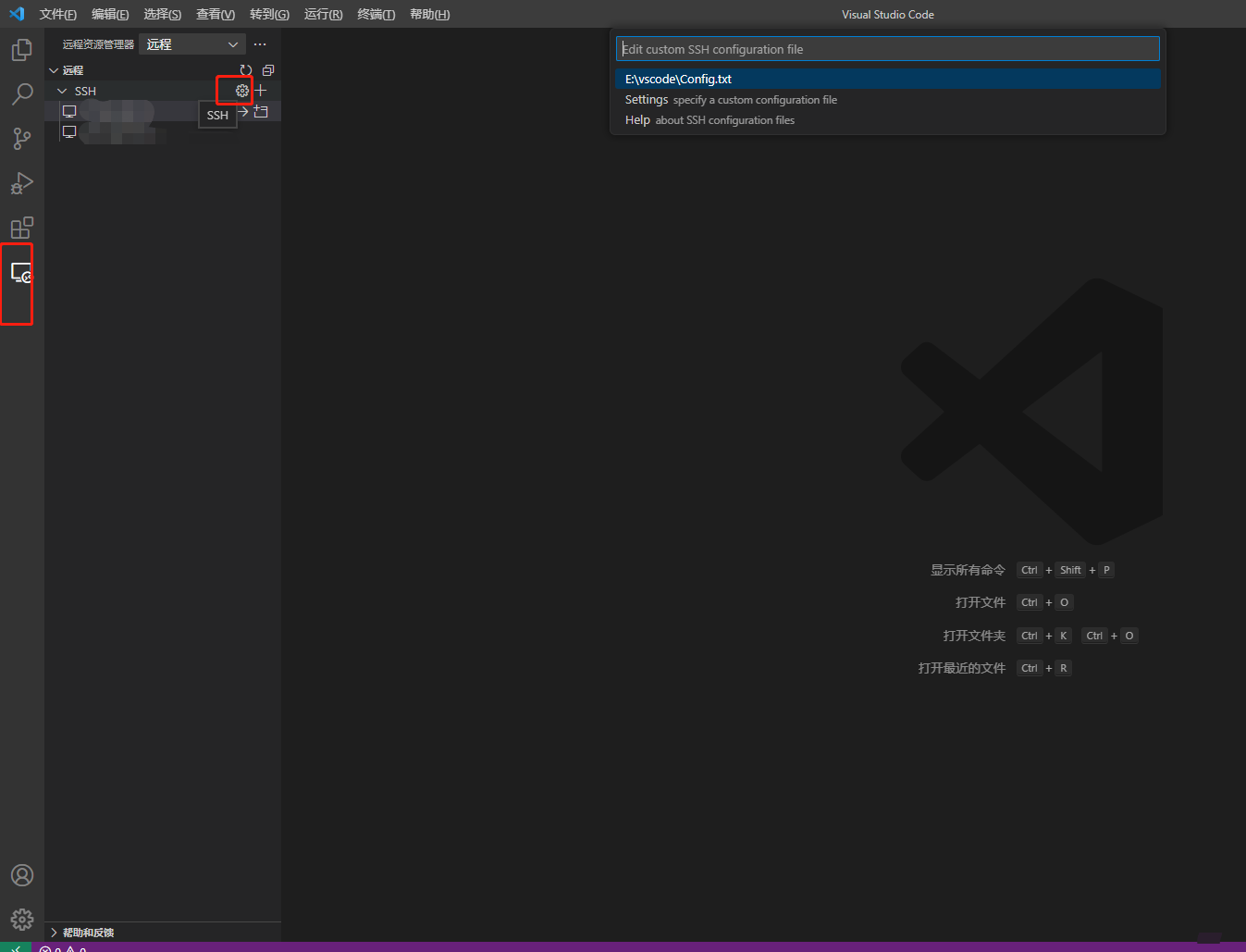Open the Search view icon

coord(22,94)
